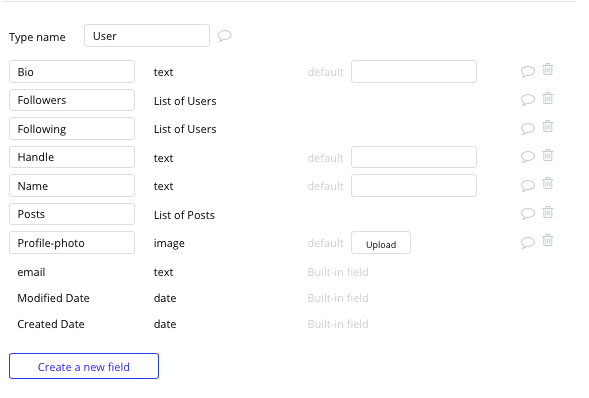Add a comment to Handle field
This screenshot has height=398, width=589.
pyautogui.click(x=527, y=157)
